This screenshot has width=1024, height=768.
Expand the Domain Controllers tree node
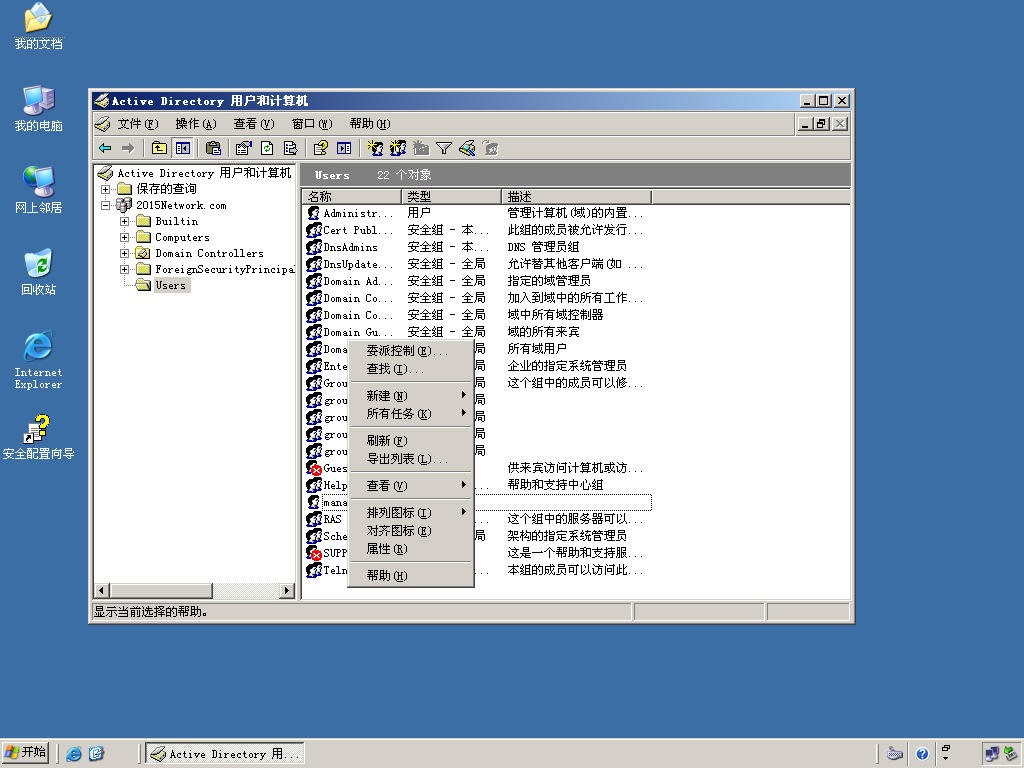click(124, 253)
